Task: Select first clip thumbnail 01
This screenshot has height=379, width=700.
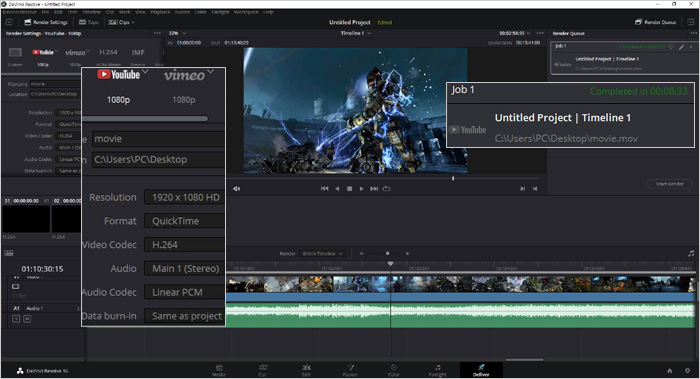Action: (x=26, y=219)
